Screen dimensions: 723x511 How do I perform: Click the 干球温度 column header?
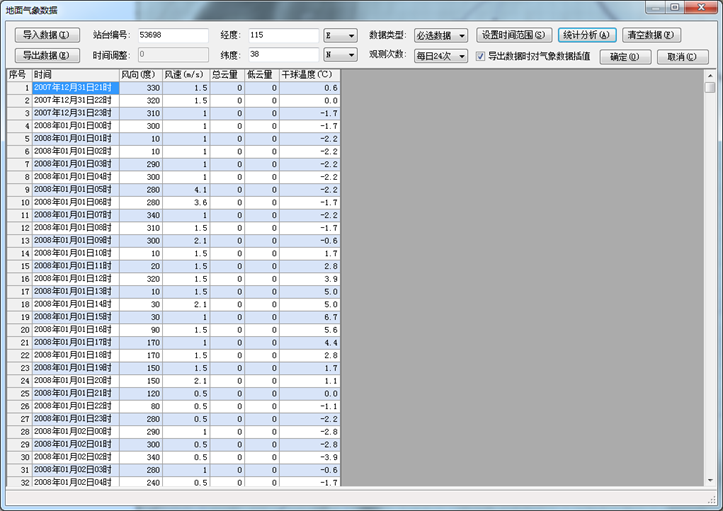pyautogui.click(x=309, y=75)
